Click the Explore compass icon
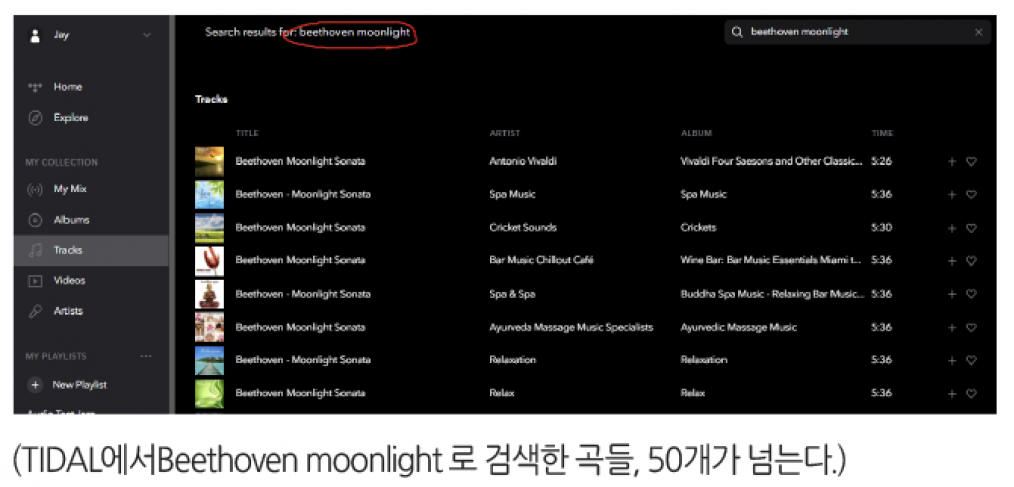This screenshot has width=1014, height=487. point(35,118)
